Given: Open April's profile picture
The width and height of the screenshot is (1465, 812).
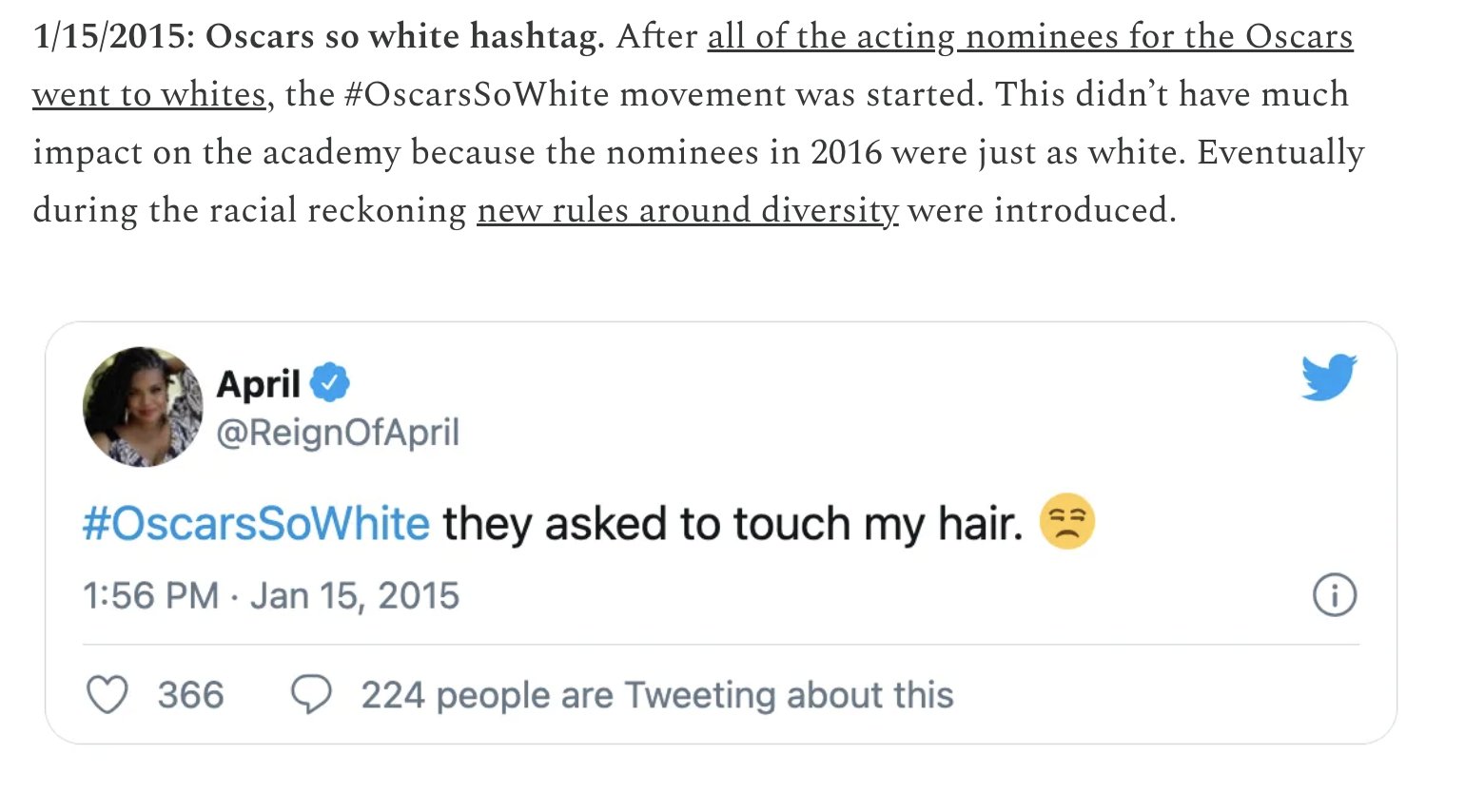Looking at the screenshot, I should (143, 406).
